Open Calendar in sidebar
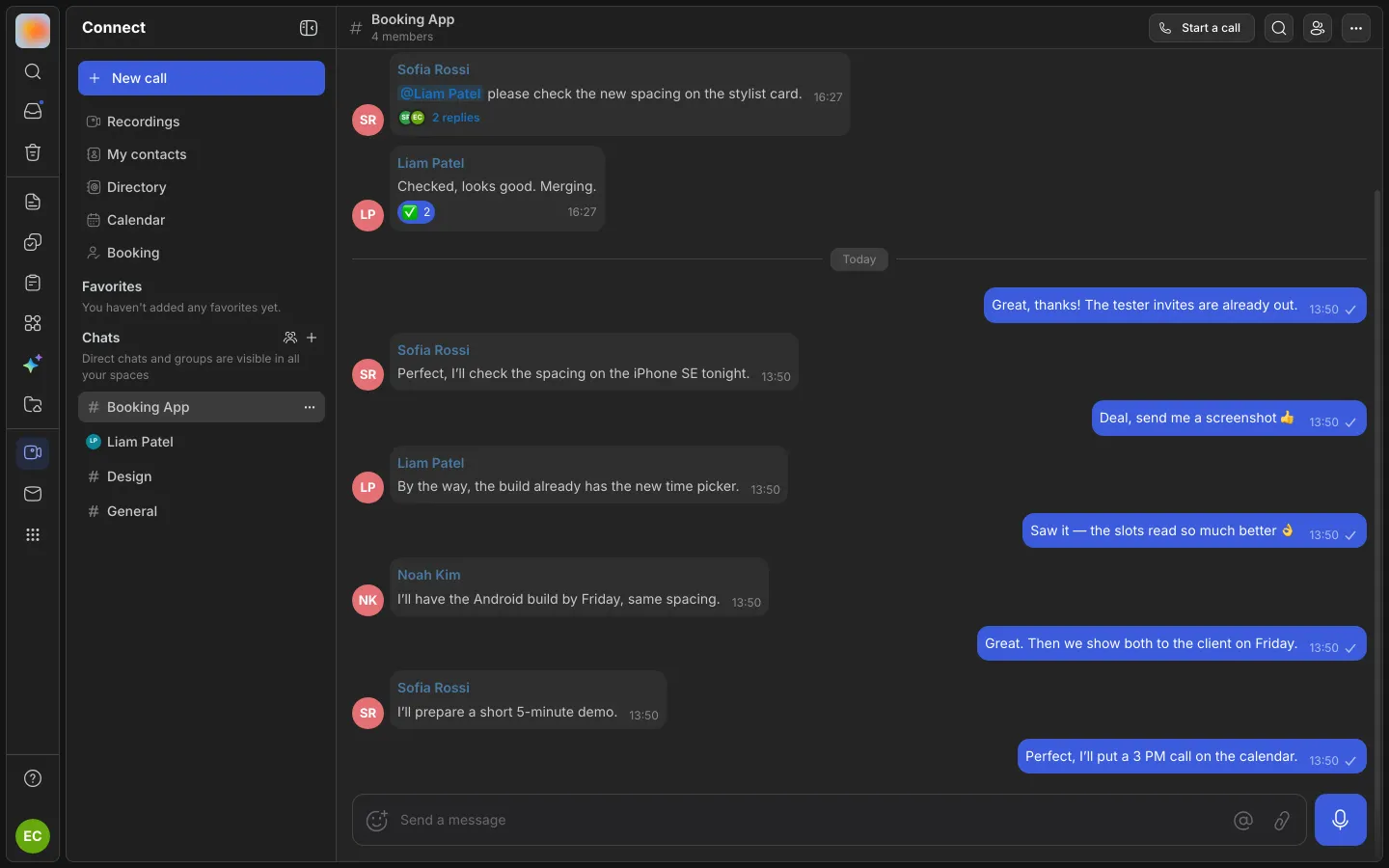This screenshot has width=1389, height=868. (202, 220)
